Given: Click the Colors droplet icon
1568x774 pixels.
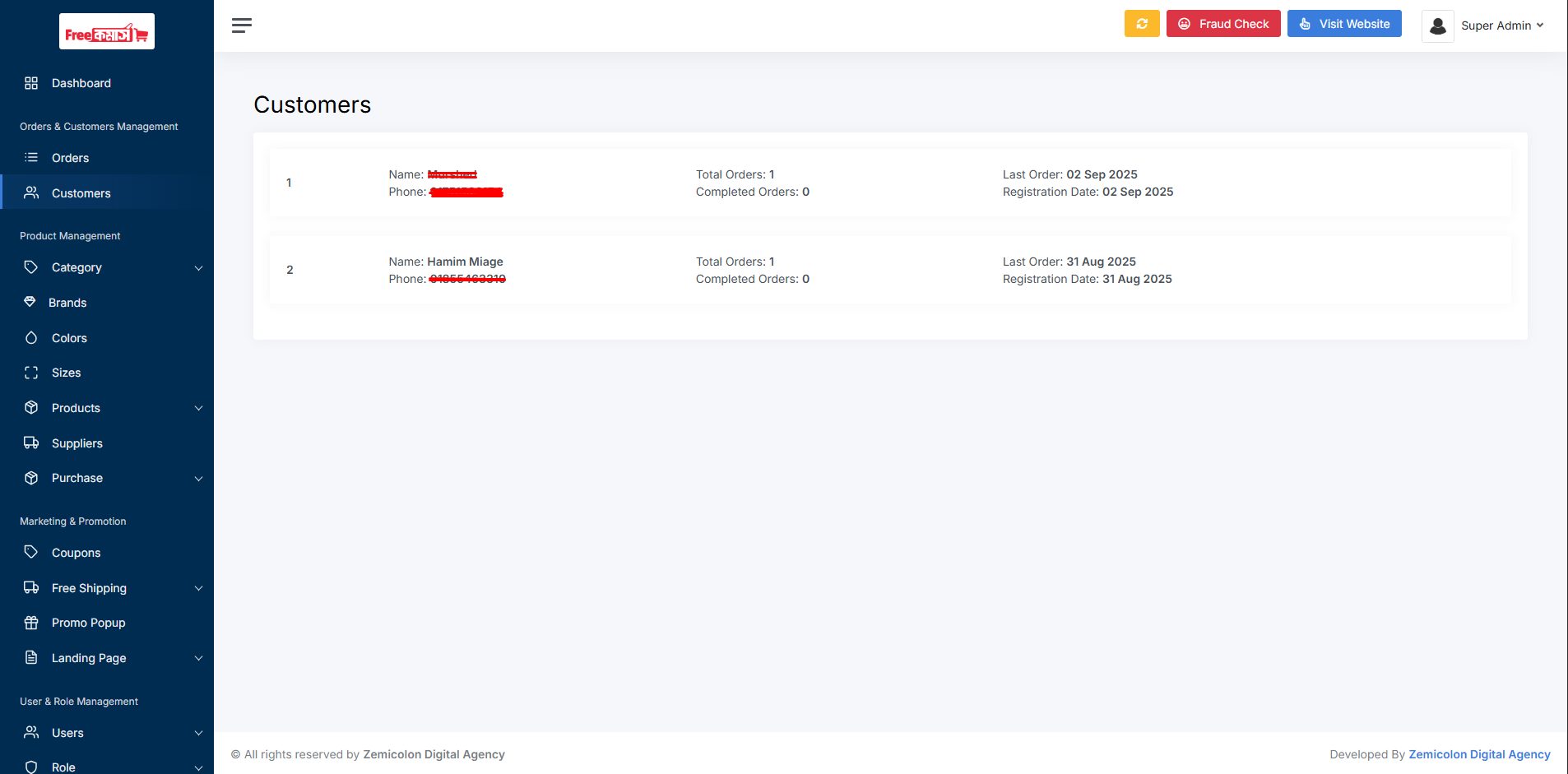Looking at the screenshot, I should [31, 338].
